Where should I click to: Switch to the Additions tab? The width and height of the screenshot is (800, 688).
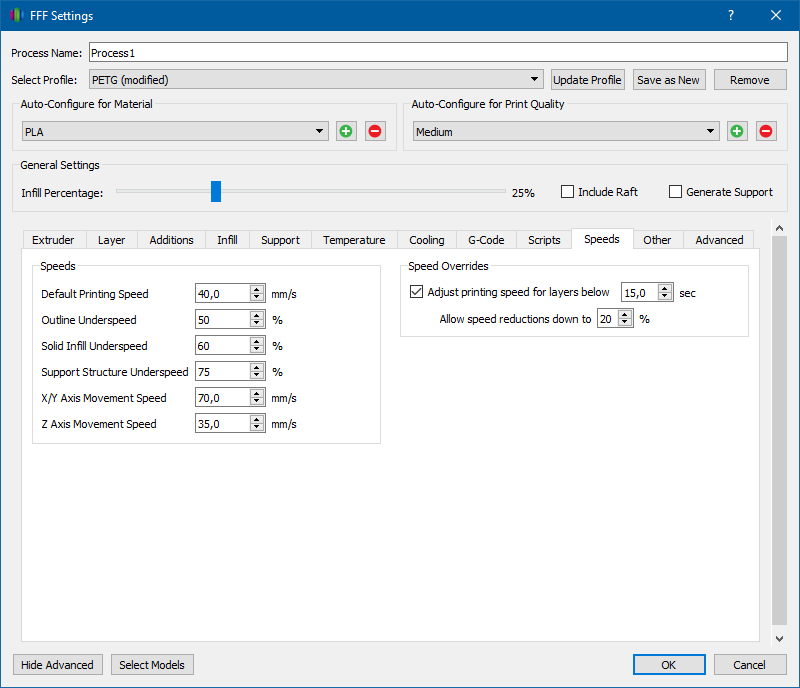tap(171, 240)
